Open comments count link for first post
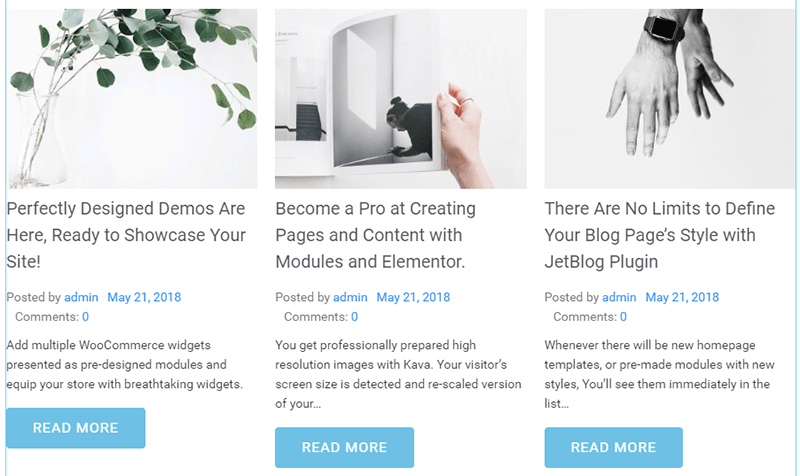 pos(85,317)
